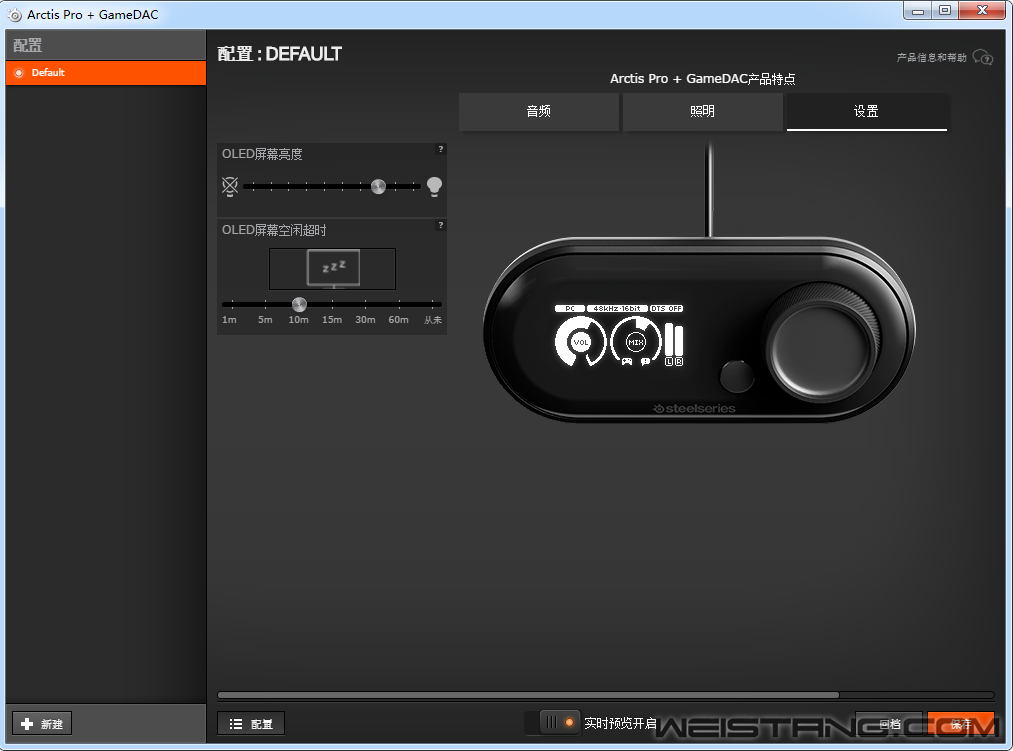Open 产品信息和帮助 link
The height and width of the screenshot is (751, 1013).
pos(931,58)
